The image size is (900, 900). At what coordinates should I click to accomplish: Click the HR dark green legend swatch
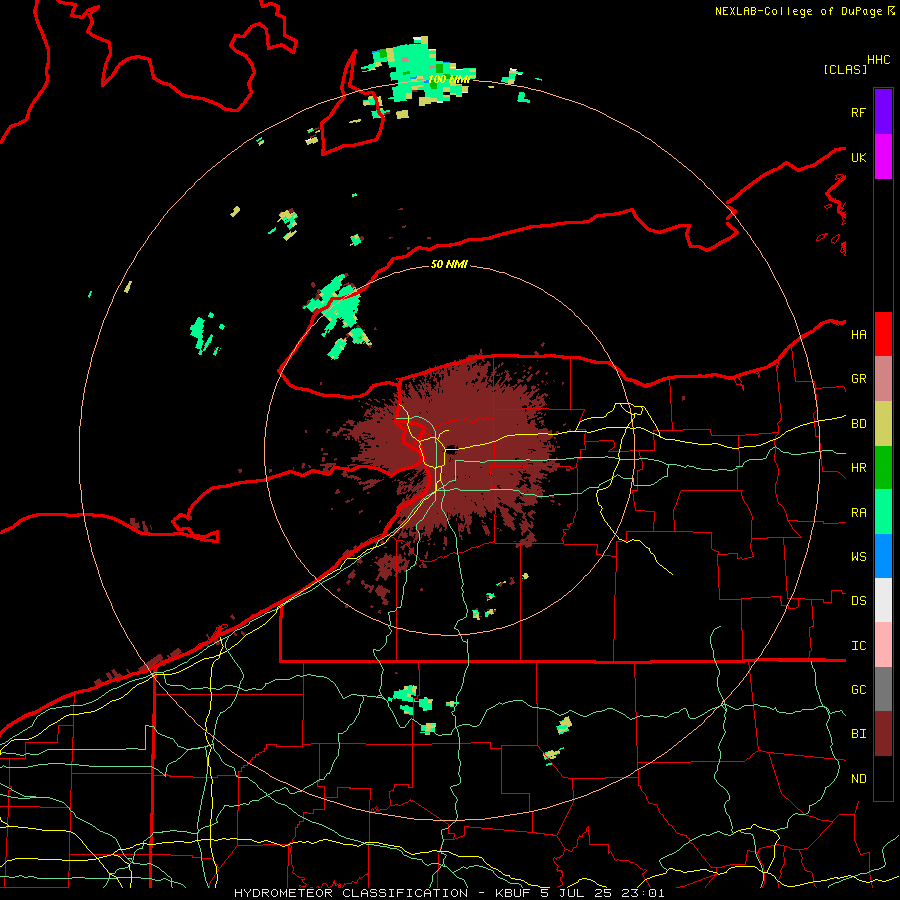click(883, 468)
